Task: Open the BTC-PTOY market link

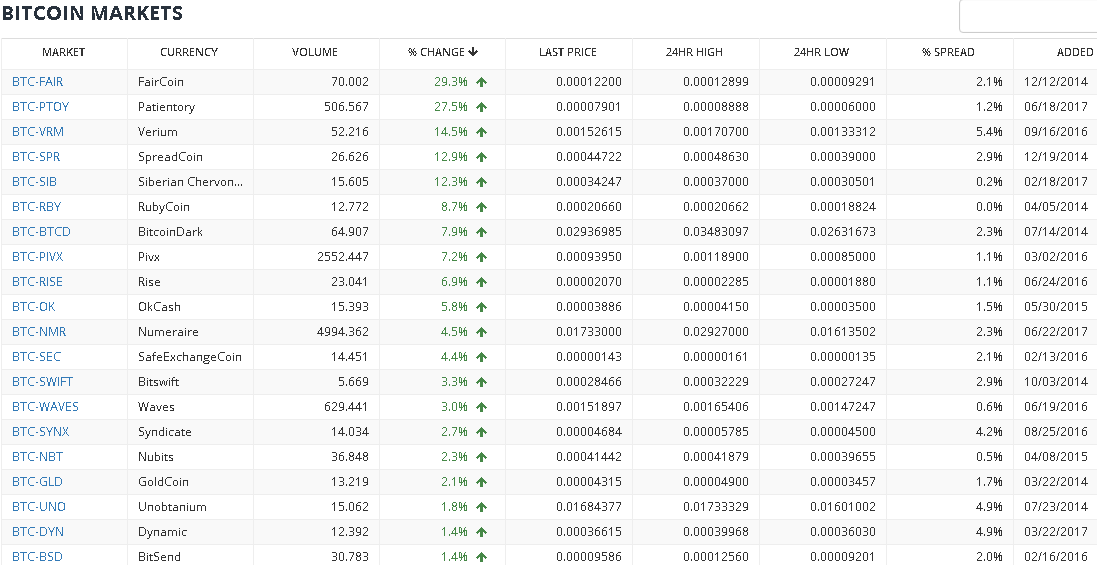Action: click(x=41, y=107)
